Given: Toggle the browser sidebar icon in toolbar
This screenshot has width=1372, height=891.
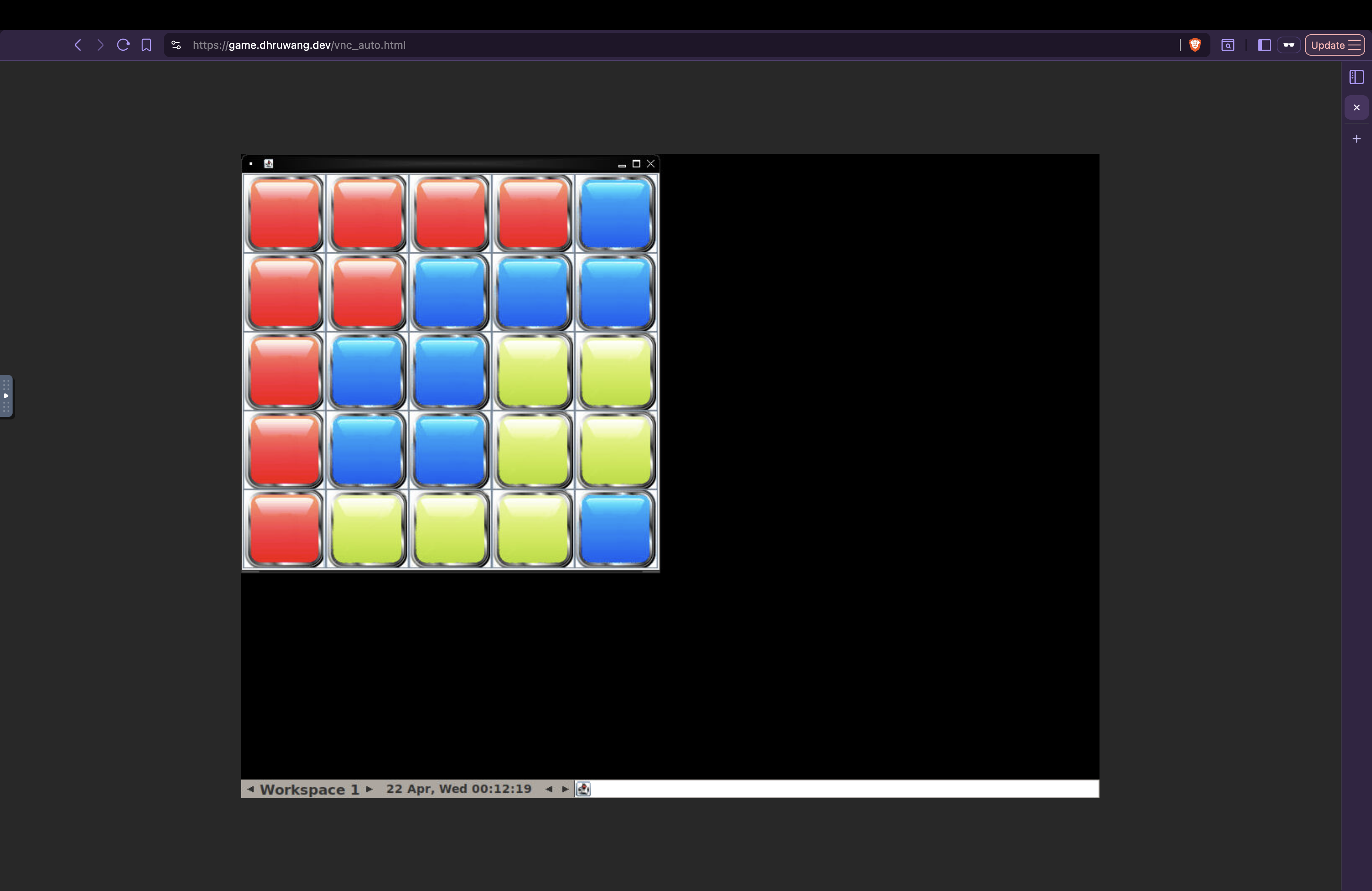Looking at the screenshot, I should click(x=1264, y=45).
